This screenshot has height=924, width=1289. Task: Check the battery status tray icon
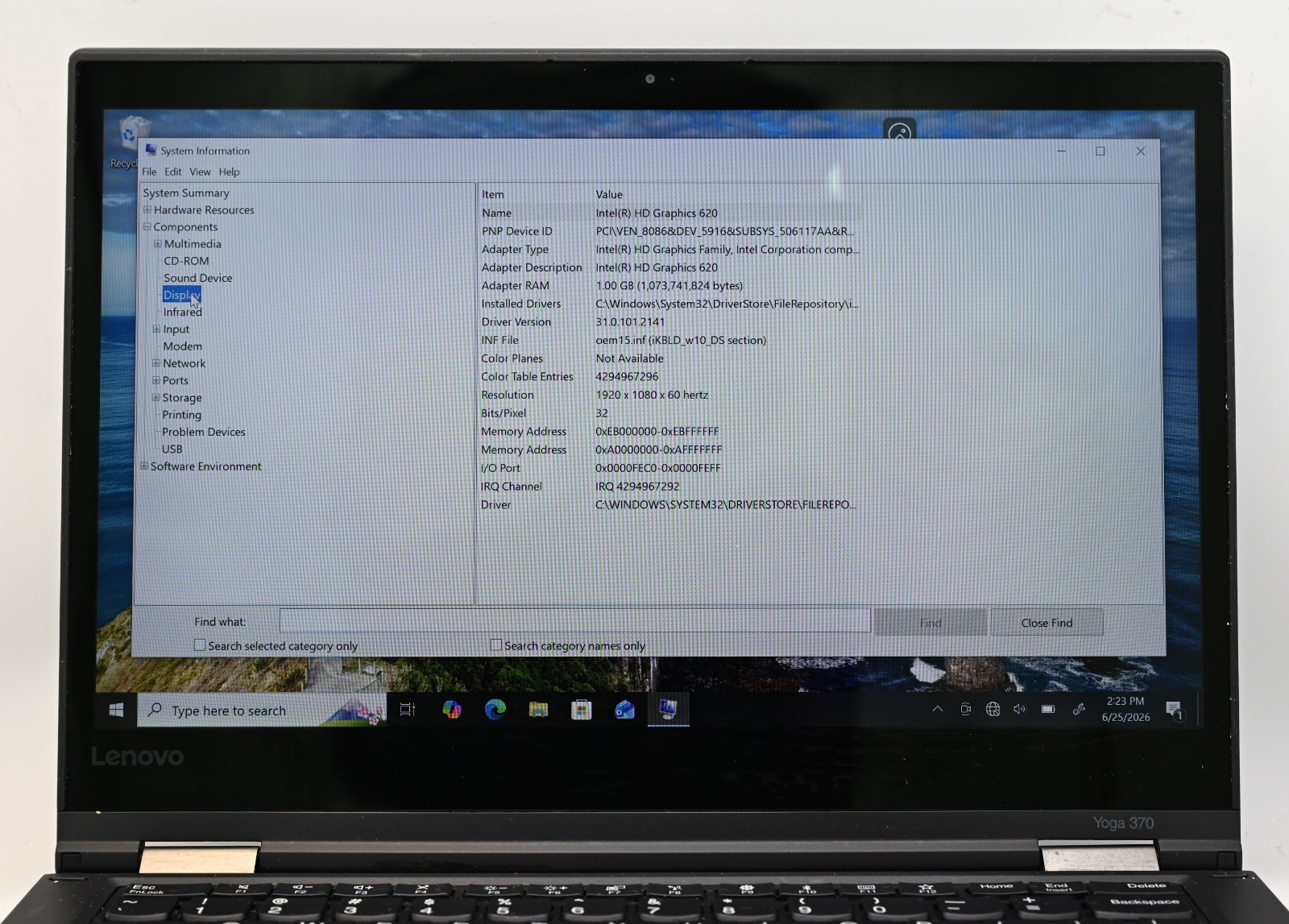click(x=1048, y=709)
